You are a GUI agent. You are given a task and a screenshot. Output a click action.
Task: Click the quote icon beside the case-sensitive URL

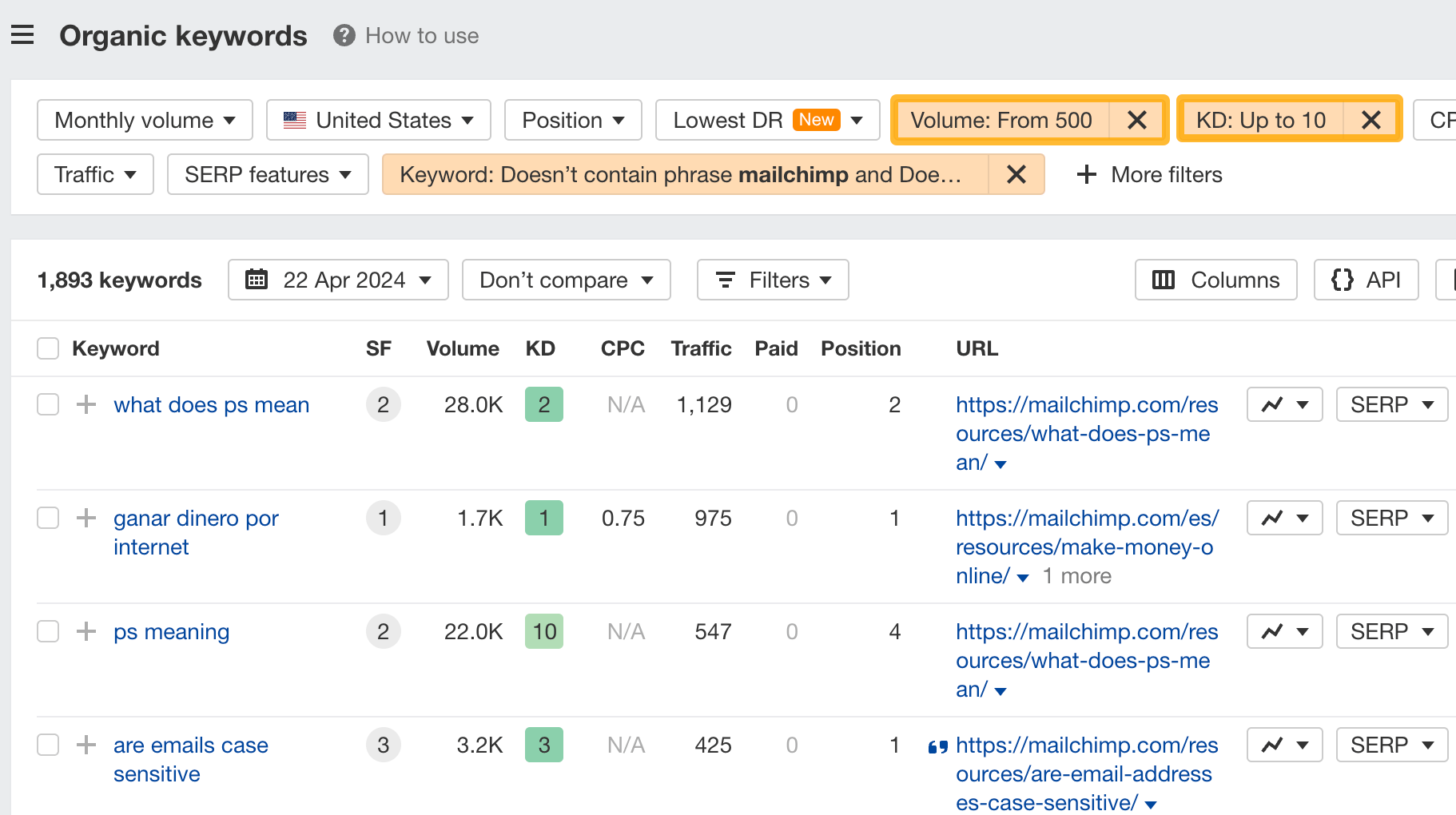(x=938, y=745)
